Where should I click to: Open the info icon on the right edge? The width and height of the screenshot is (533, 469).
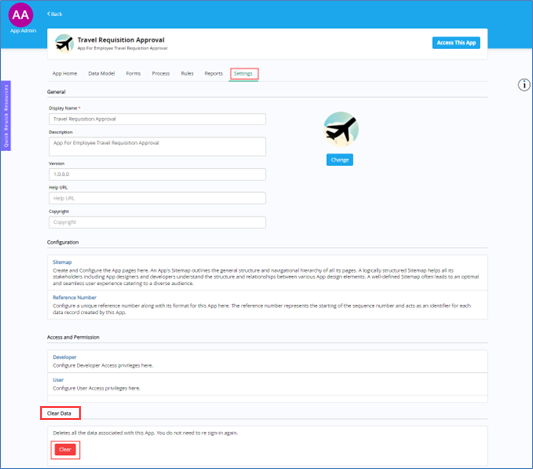[524, 85]
